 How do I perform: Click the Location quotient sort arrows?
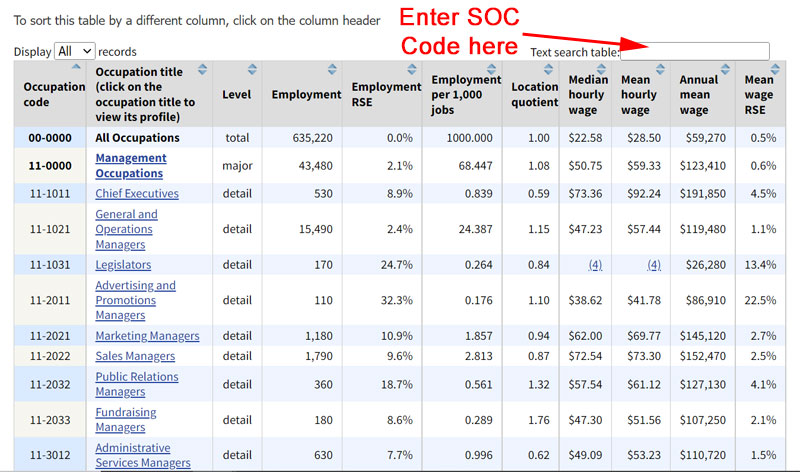551,69
